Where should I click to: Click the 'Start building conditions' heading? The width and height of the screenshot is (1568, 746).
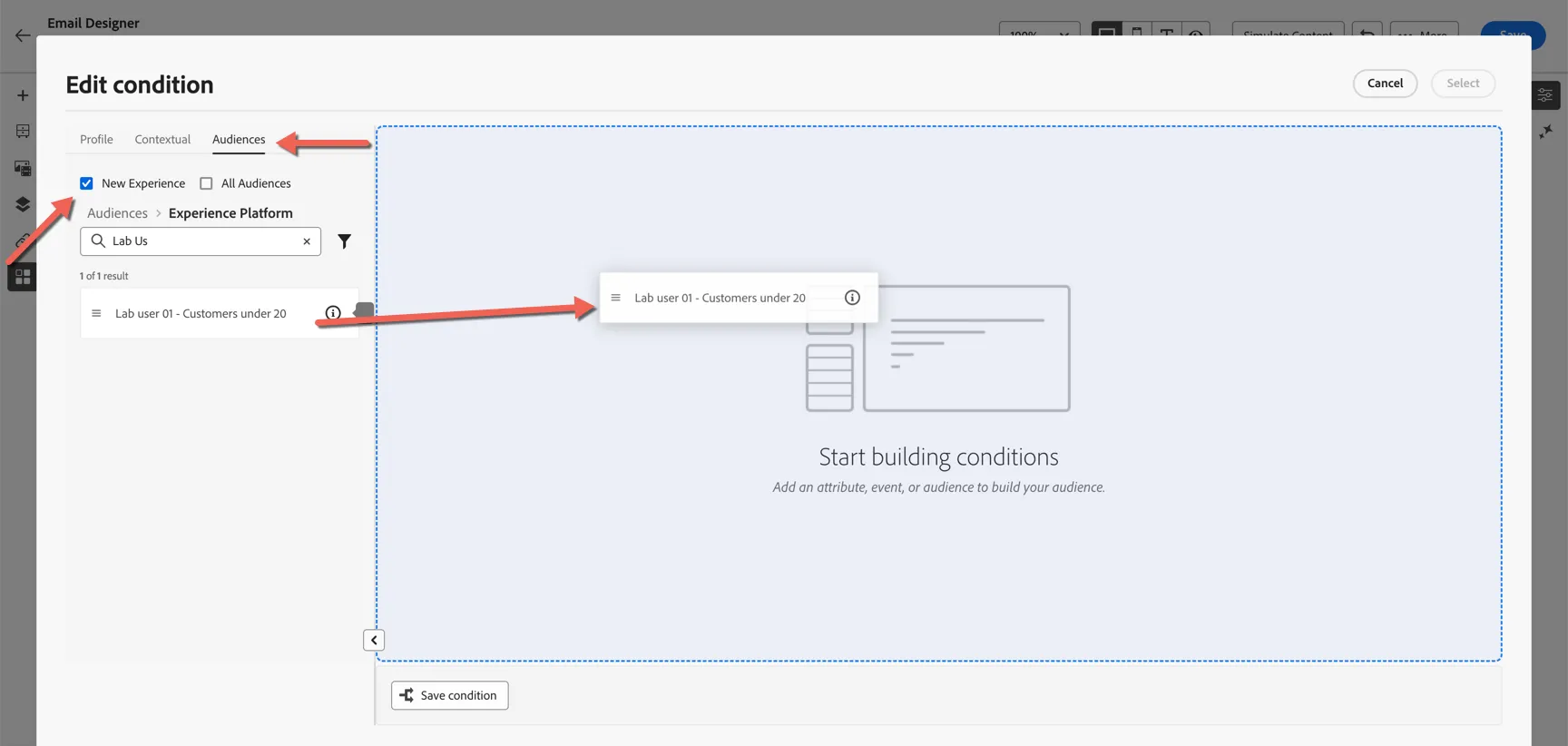(938, 456)
